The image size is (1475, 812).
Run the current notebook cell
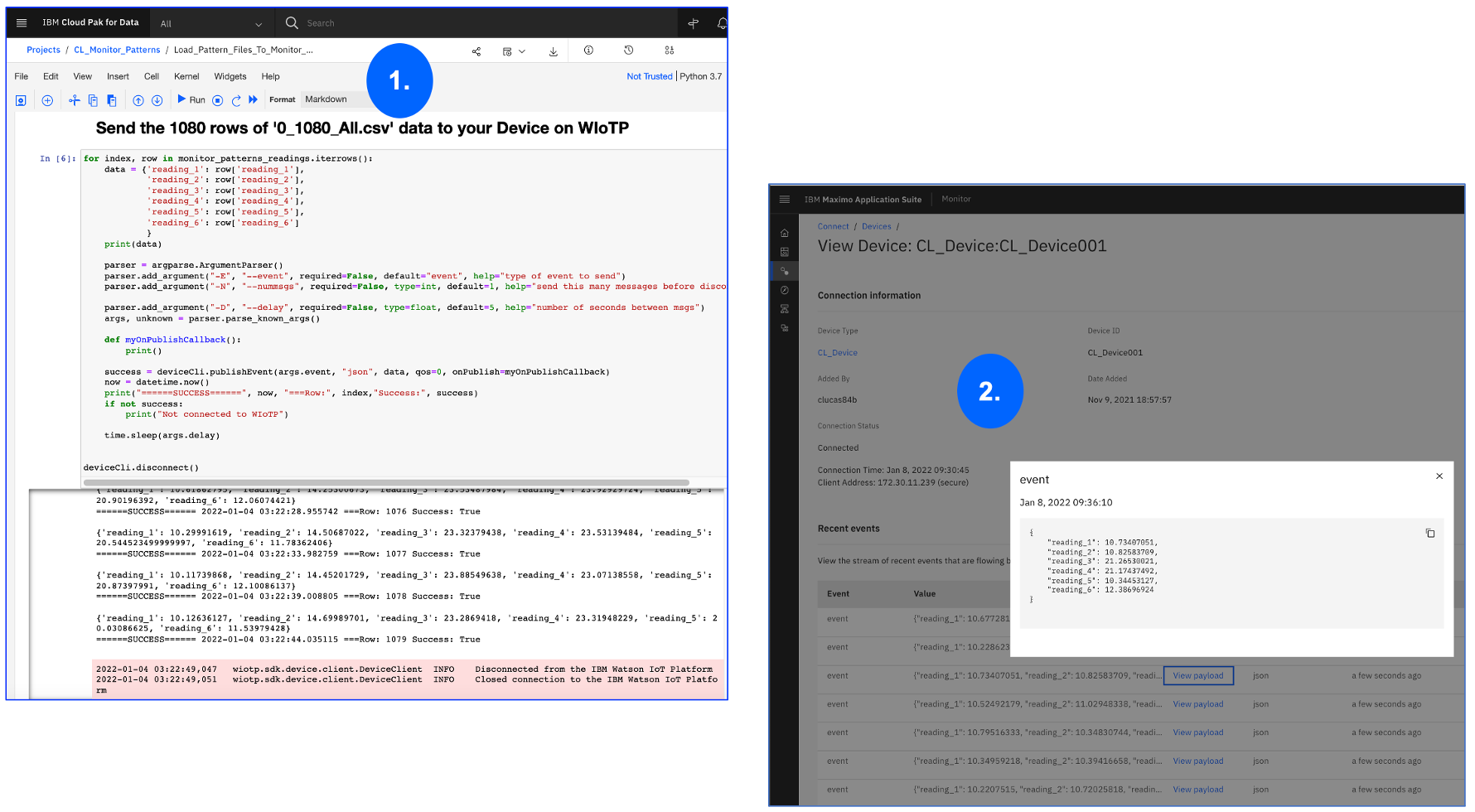pyautogui.click(x=191, y=99)
